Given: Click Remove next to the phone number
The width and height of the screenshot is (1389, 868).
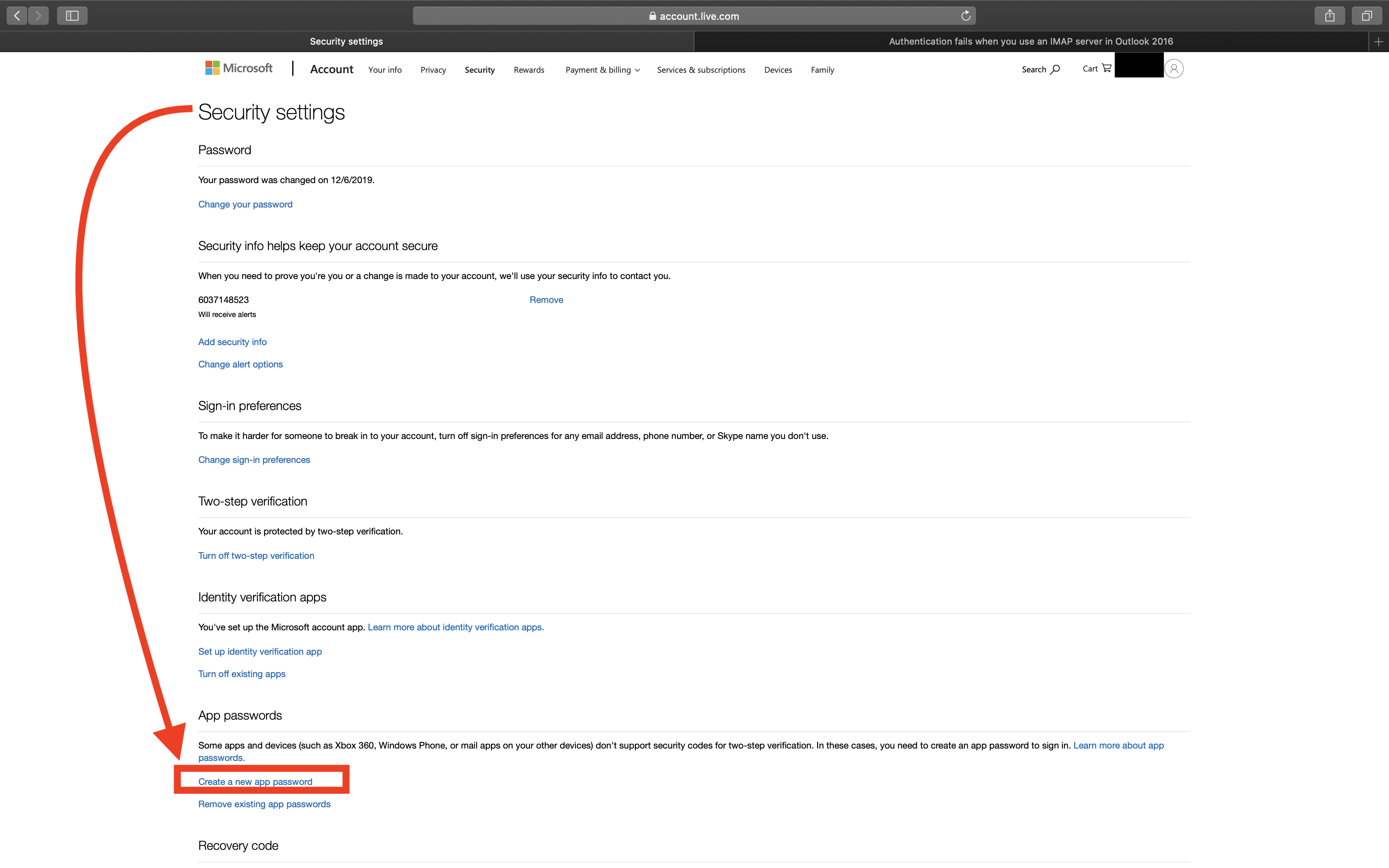Looking at the screenshot, I should point(546,300).
